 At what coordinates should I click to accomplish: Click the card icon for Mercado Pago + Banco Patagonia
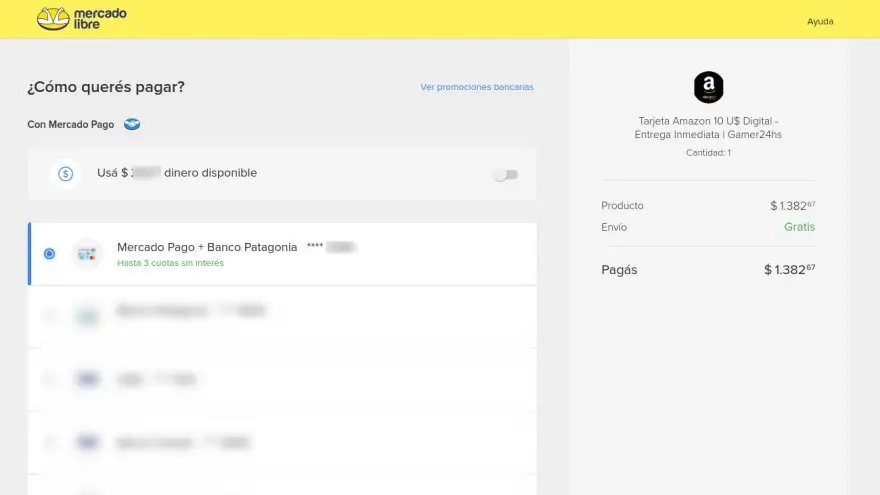coord(87,254)
